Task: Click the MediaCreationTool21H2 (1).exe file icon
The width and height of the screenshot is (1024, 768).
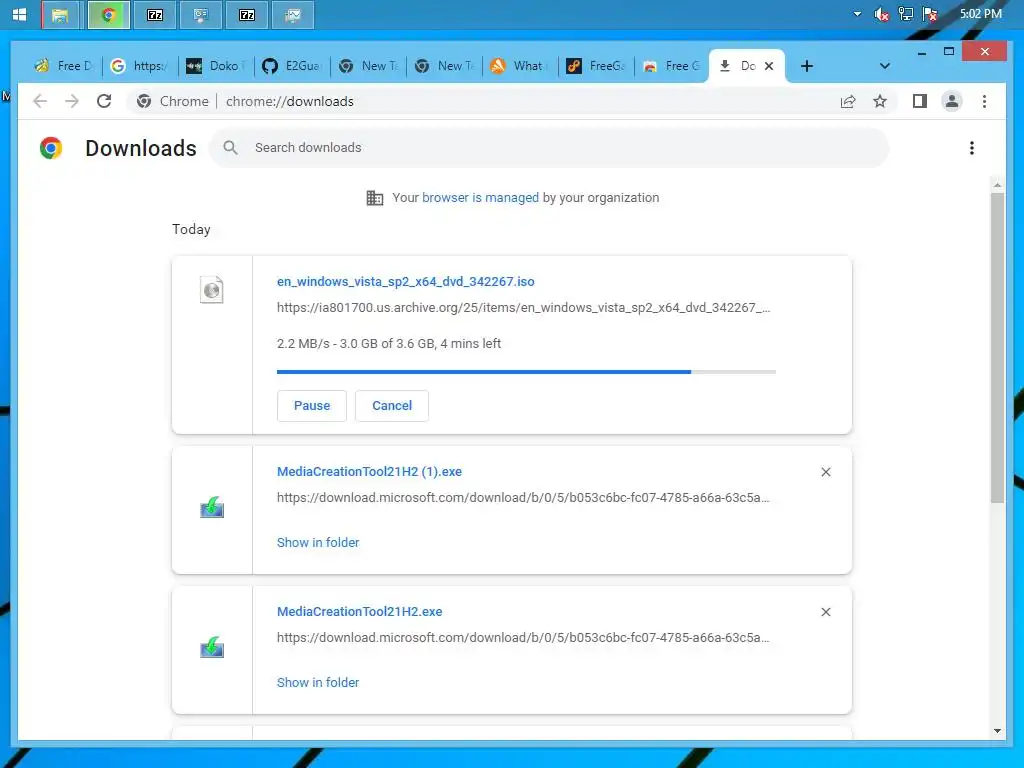Action: [212, 508]
